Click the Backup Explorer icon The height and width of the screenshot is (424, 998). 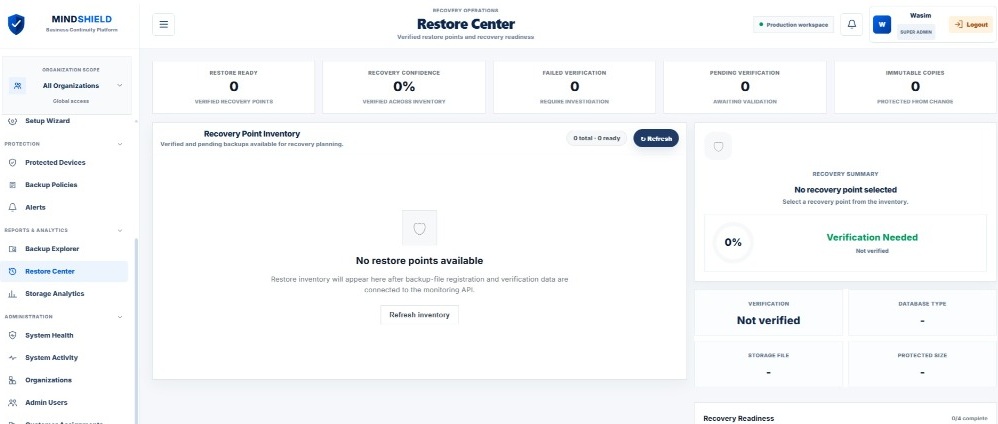tap(12, 249)
